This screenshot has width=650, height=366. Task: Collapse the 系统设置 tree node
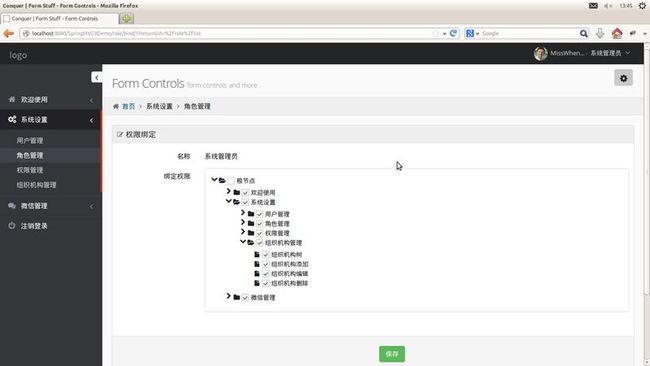click(228, 201)
